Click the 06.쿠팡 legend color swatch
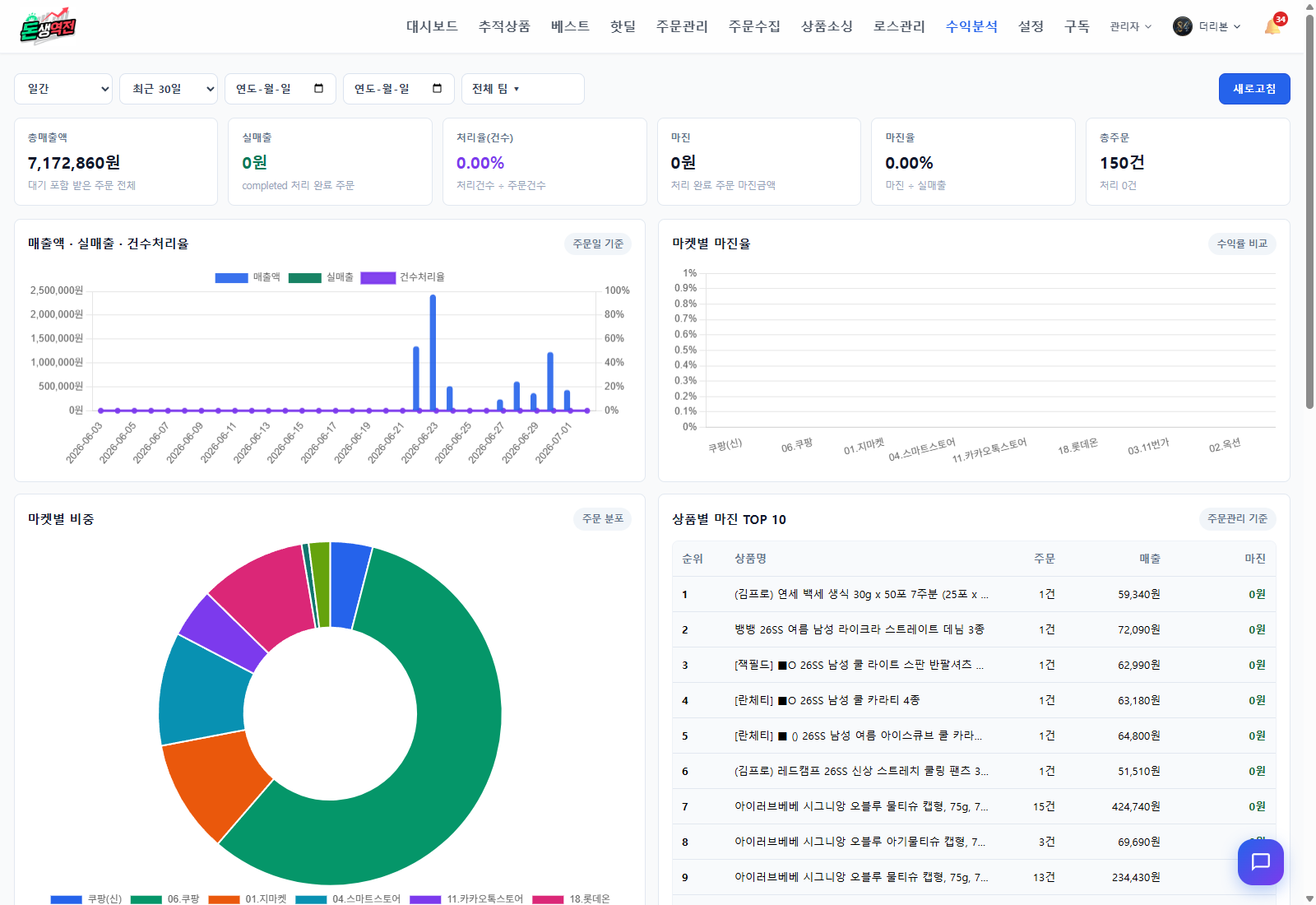The image size is (1316, 905). 146,899
